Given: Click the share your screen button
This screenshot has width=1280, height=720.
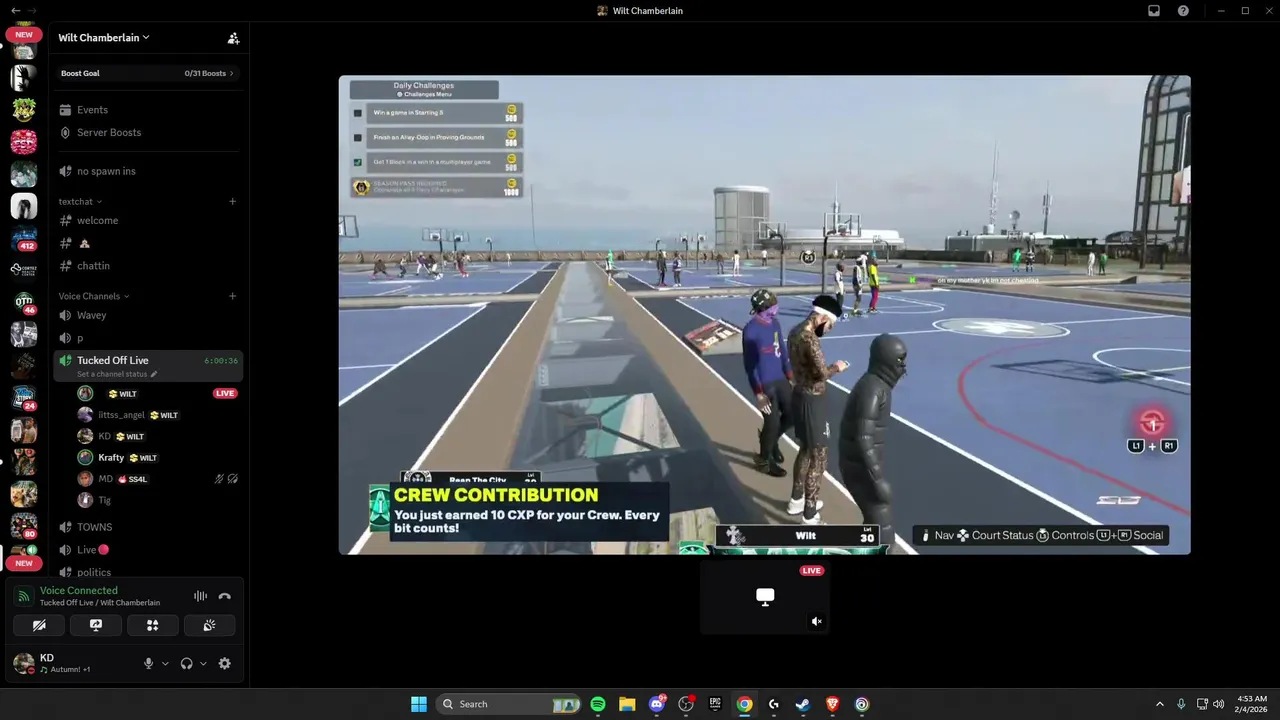Looking at the screenshot, I should pos(96,625).
